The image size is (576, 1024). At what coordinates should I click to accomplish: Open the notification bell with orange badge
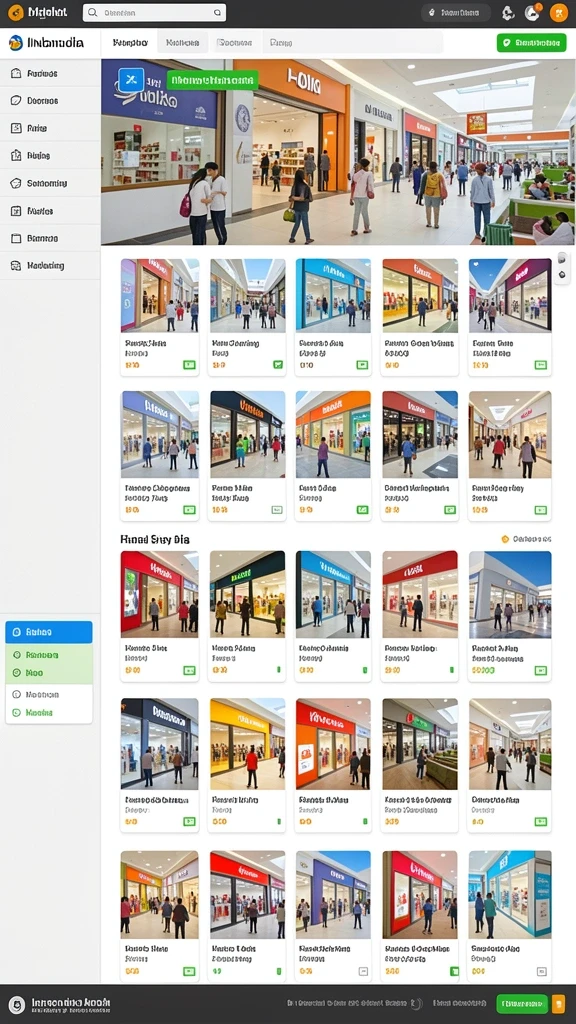coord(532,12)
